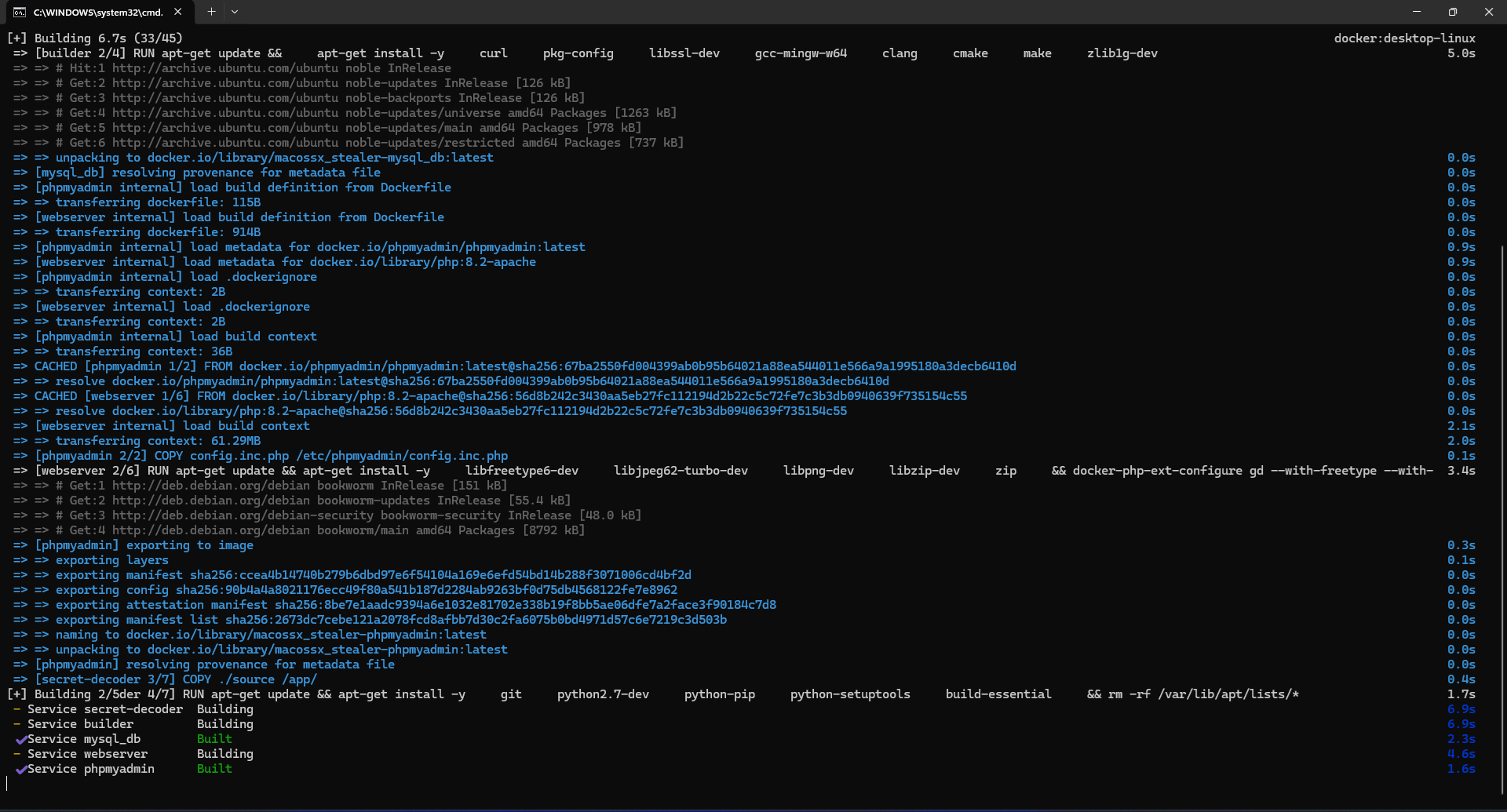Click the 'exporting layers' line
This screenshot has width=1507, height=812.
(x=91, y=560)
